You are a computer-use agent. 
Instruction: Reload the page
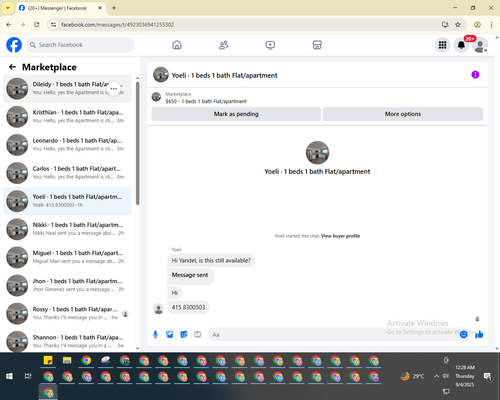click(37, 25)
